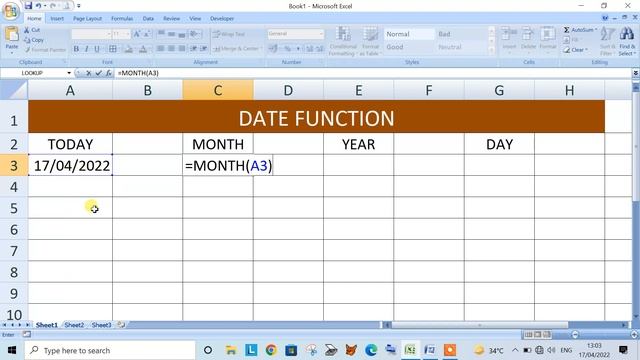
Task: Copy the selection
Action: pyautogui.click(x=34, y=40)
